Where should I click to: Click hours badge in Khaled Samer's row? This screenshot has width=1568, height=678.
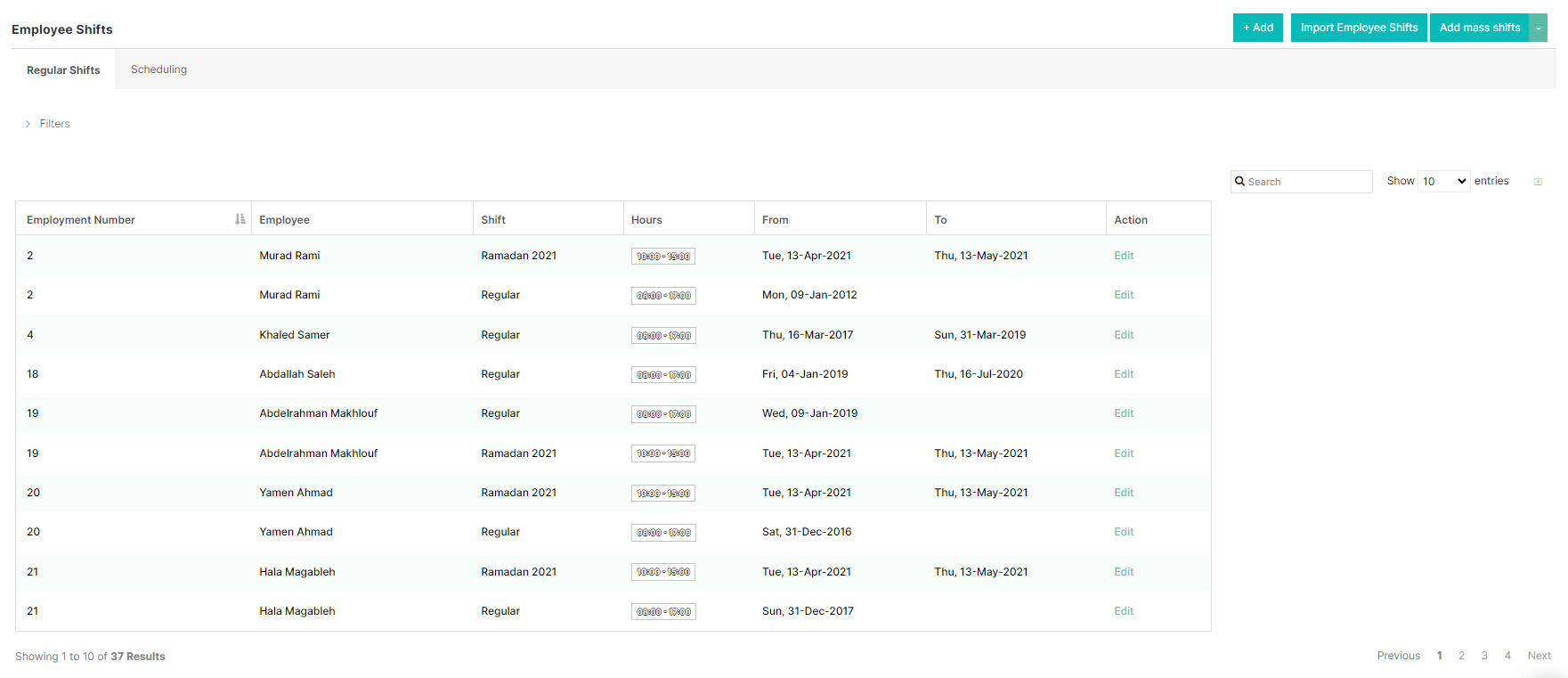663,336
